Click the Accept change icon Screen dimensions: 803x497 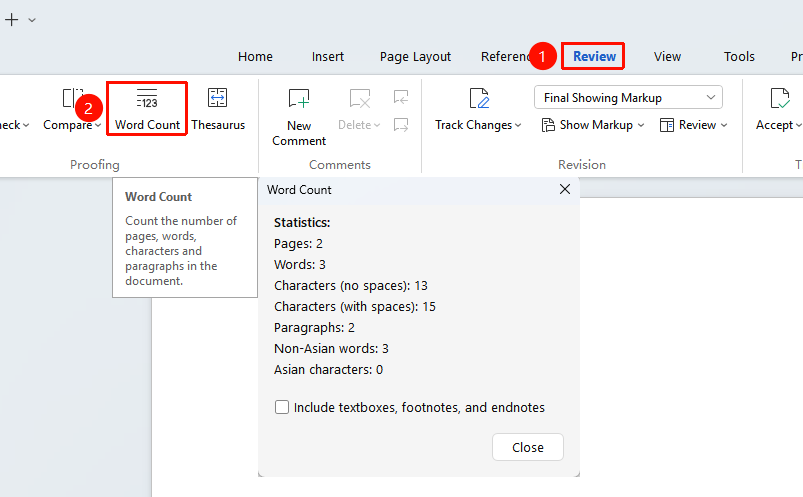click(779, 98)
